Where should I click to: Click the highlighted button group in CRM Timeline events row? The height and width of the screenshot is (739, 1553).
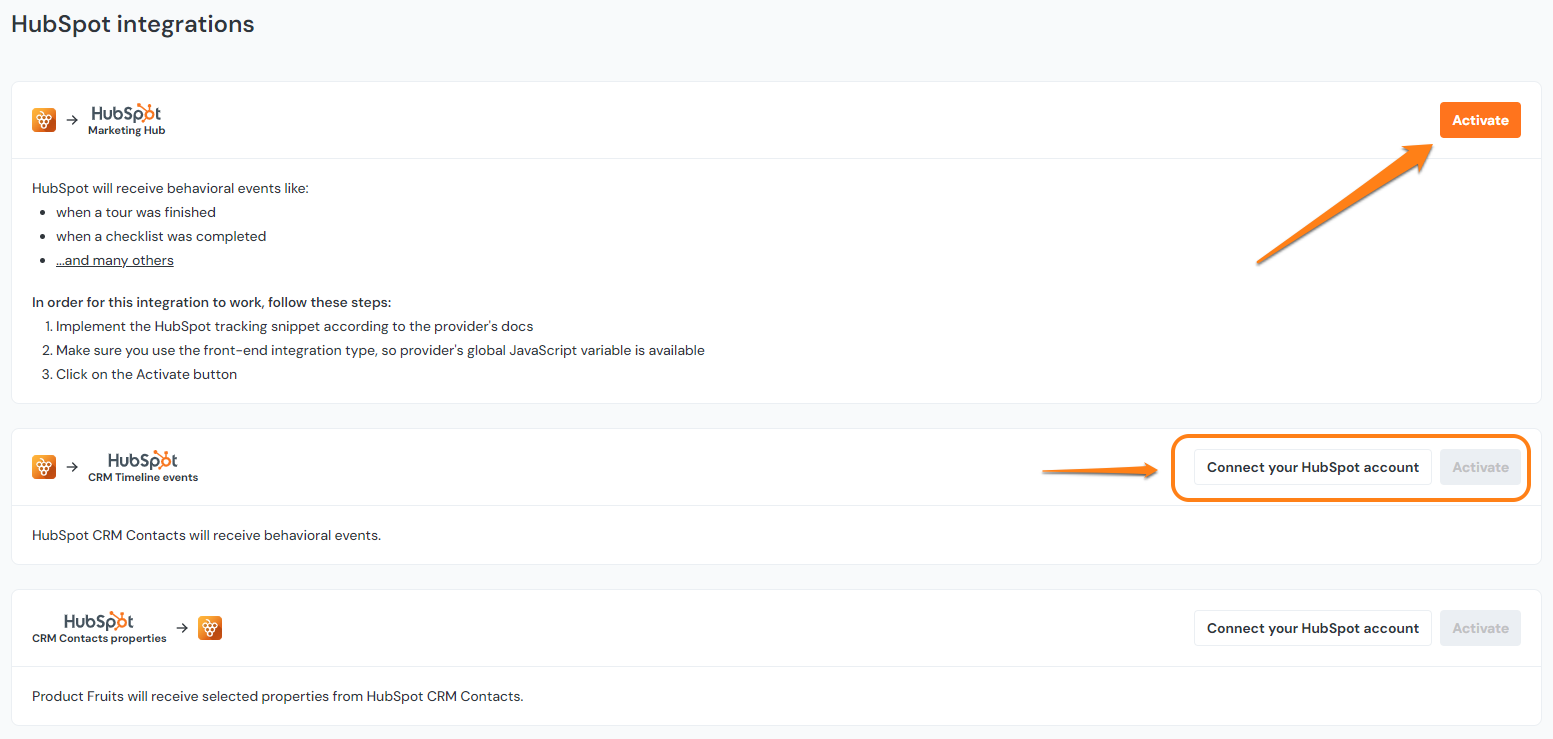(1351, 466)
